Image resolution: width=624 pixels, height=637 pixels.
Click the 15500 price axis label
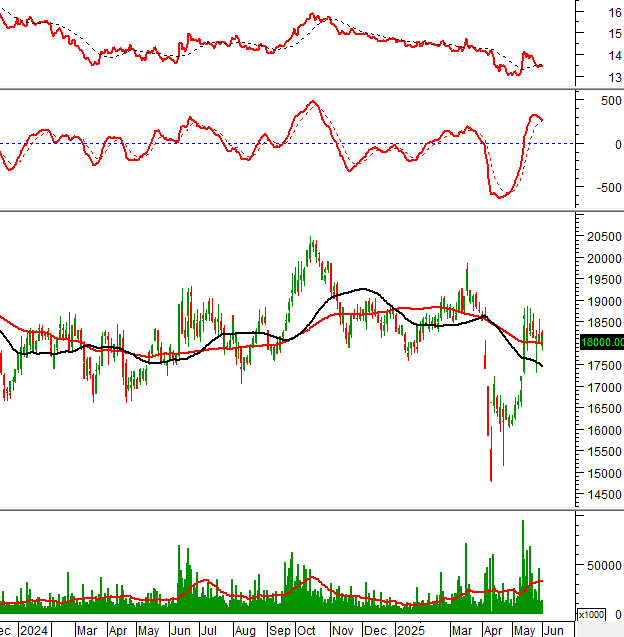(604, 452)
